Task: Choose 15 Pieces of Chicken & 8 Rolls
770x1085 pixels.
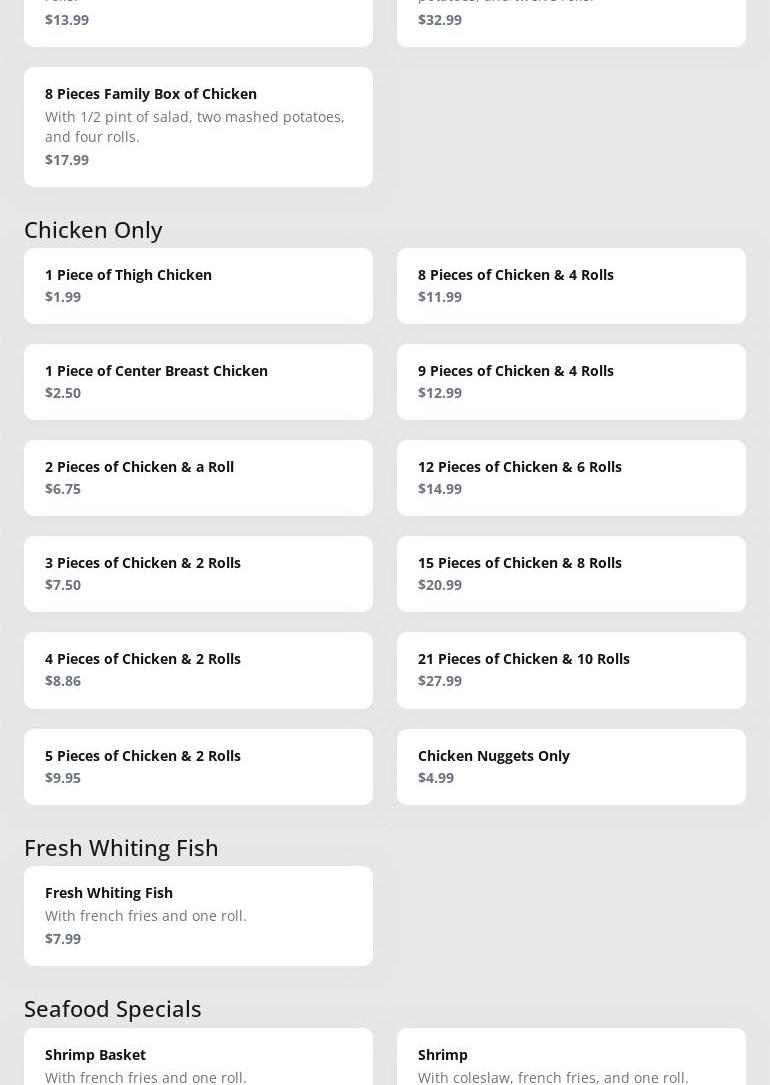Action: [571, 573]
